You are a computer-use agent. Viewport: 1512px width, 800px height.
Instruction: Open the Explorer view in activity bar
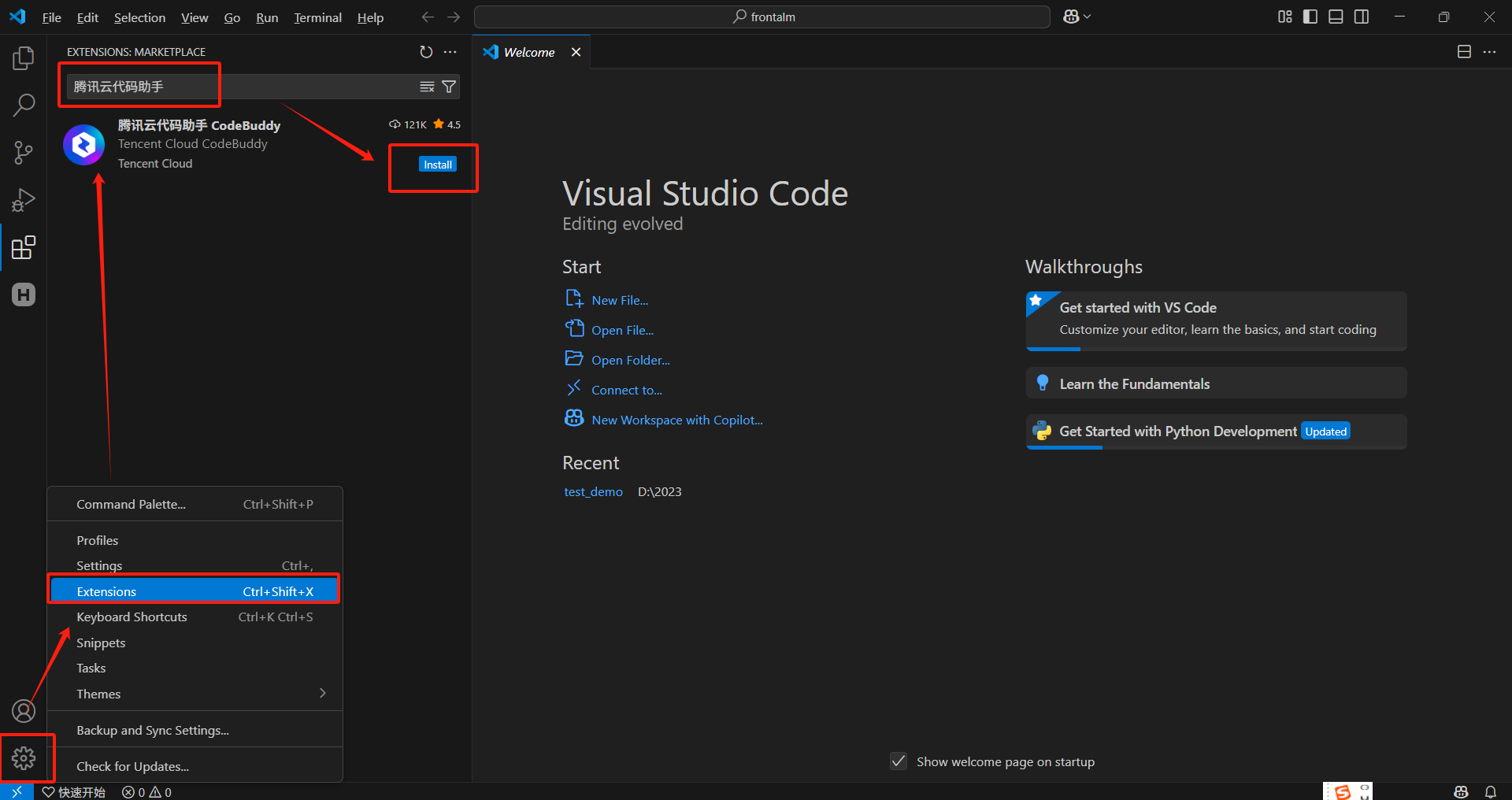tap(24, 57)
